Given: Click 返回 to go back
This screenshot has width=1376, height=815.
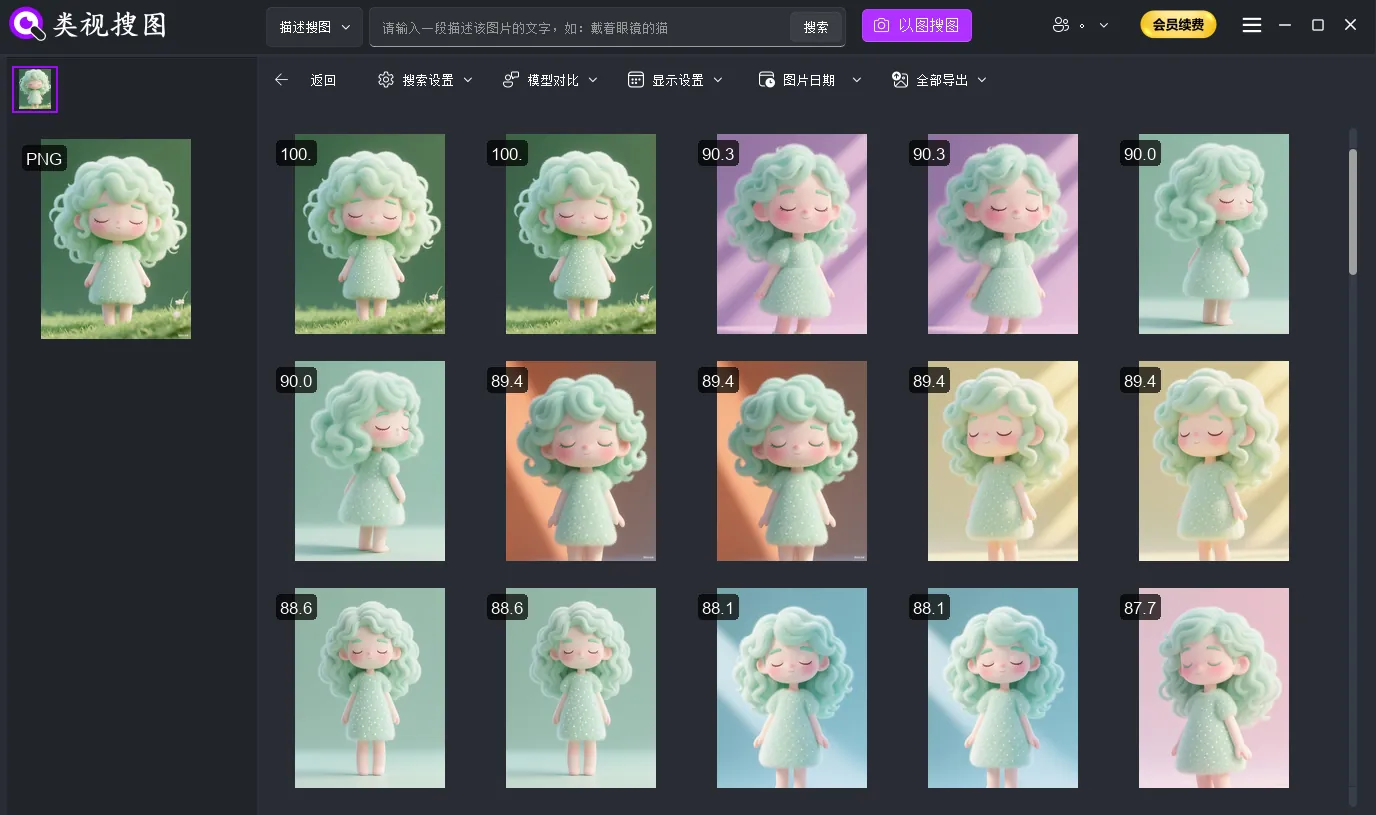Looking at the screenshot, I should point(323,80).
